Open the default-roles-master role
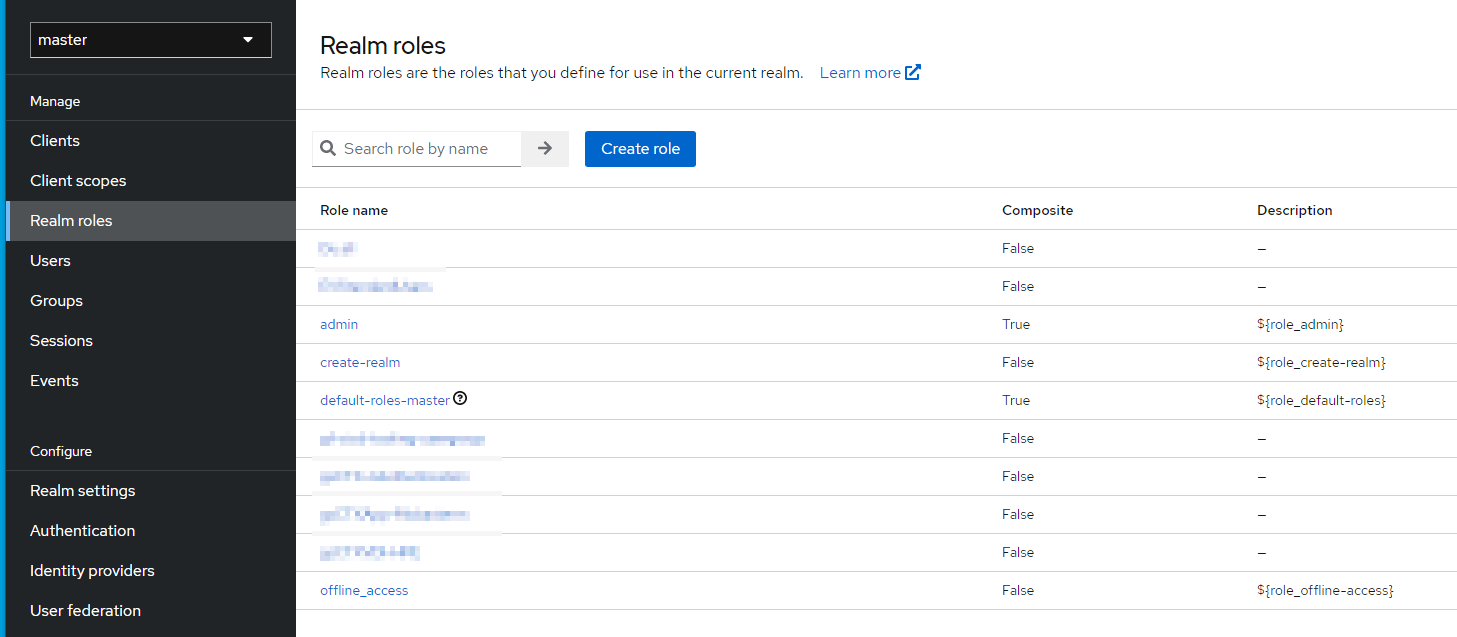Image resolution: width=1457 pixels, height=637 pixels. (x=385, y=400)
